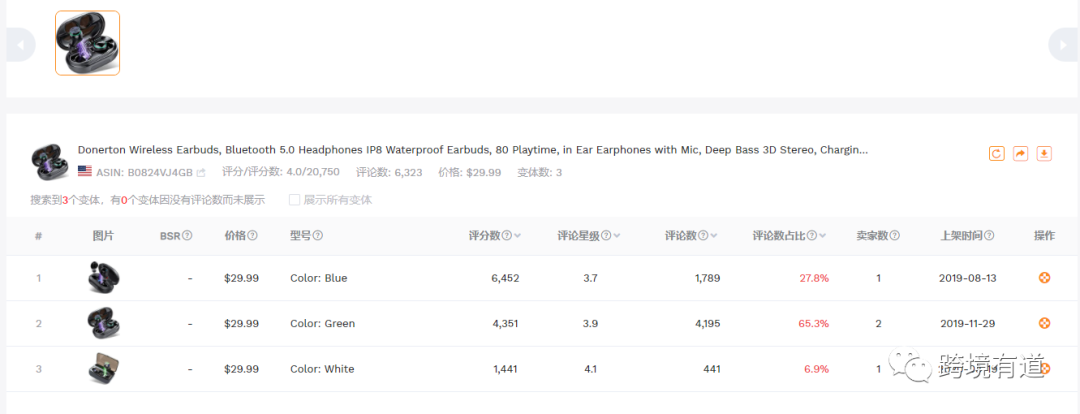
Task: Sort by 评论数占比 dropdown arrow
Action: tap(822, 236)
